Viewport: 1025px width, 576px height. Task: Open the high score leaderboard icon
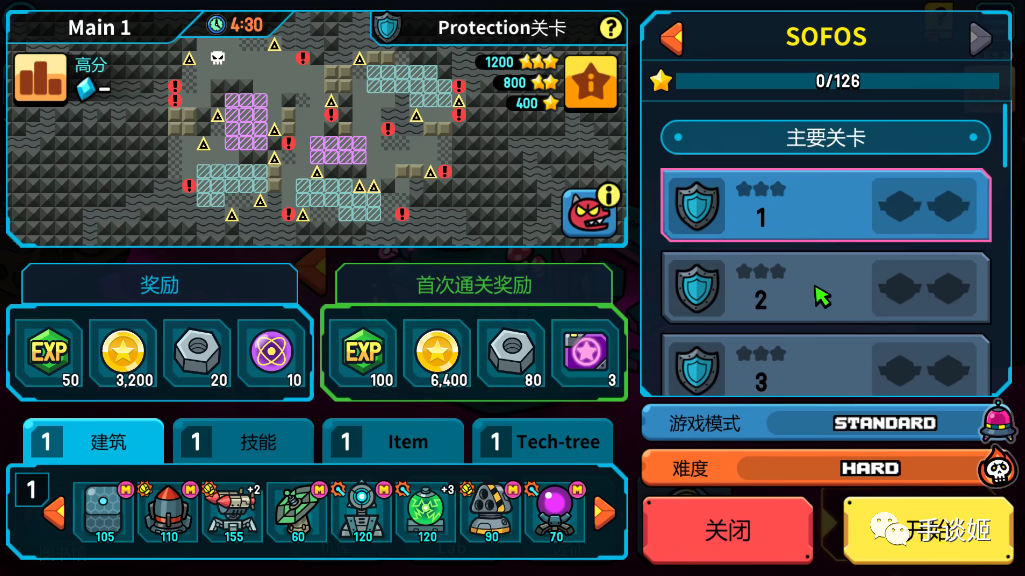[41, 78]
